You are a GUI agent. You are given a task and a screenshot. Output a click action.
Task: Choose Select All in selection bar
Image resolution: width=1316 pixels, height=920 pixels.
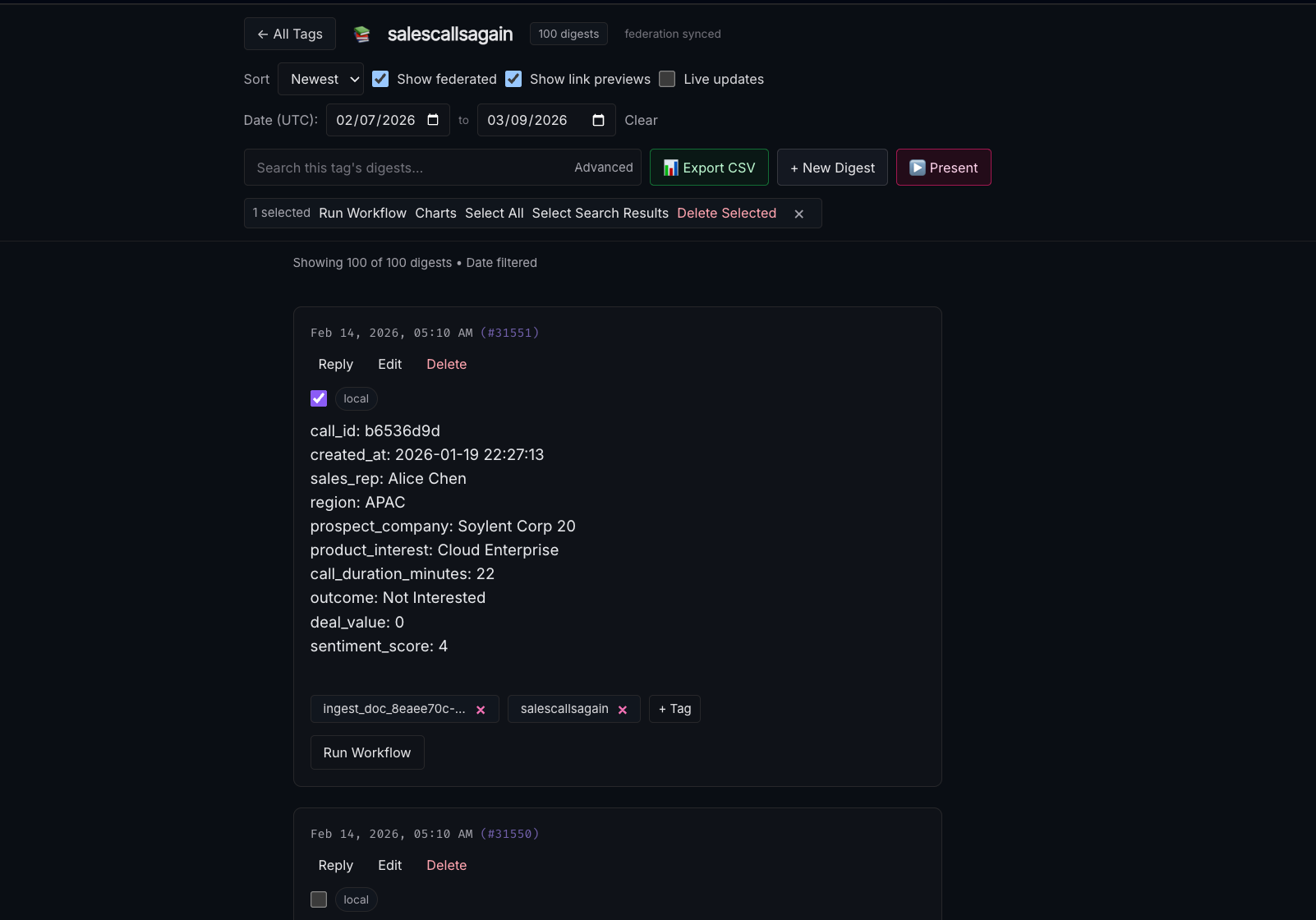tap(494, 214)
